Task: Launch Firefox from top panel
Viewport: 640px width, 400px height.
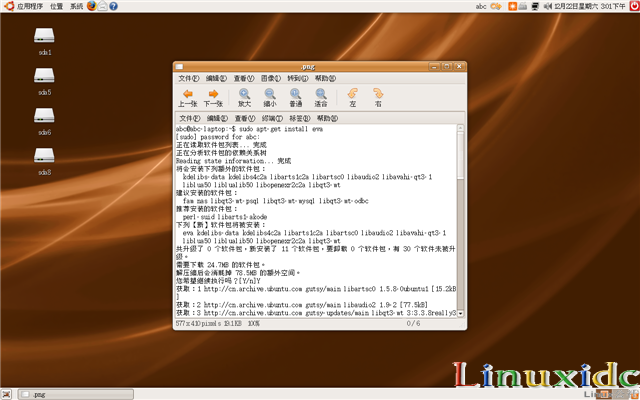Action: pos(92,6)
